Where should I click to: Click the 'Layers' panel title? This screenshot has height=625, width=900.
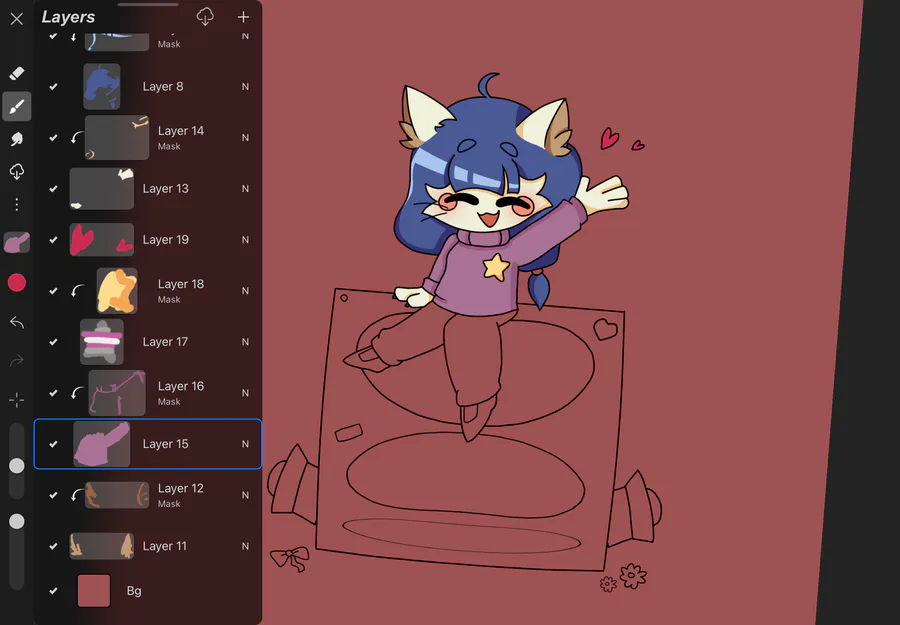coord(68,17)
